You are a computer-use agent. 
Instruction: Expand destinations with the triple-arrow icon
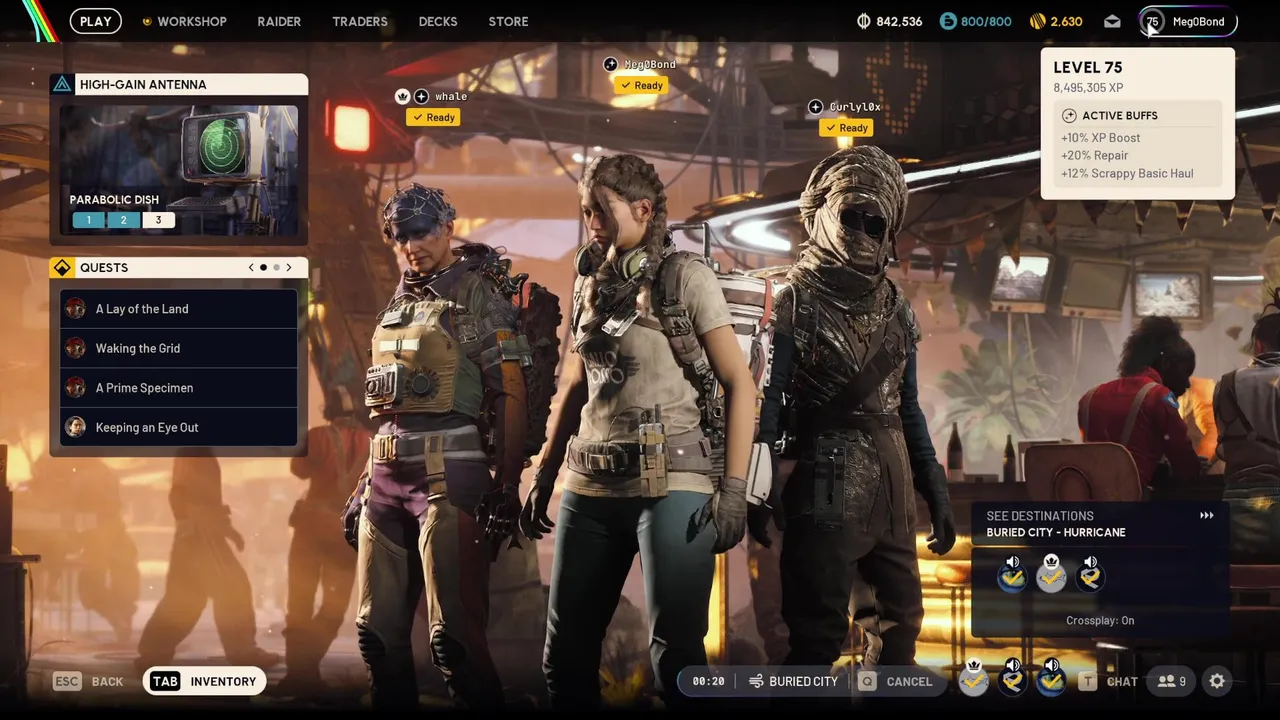click(1207, 516)
